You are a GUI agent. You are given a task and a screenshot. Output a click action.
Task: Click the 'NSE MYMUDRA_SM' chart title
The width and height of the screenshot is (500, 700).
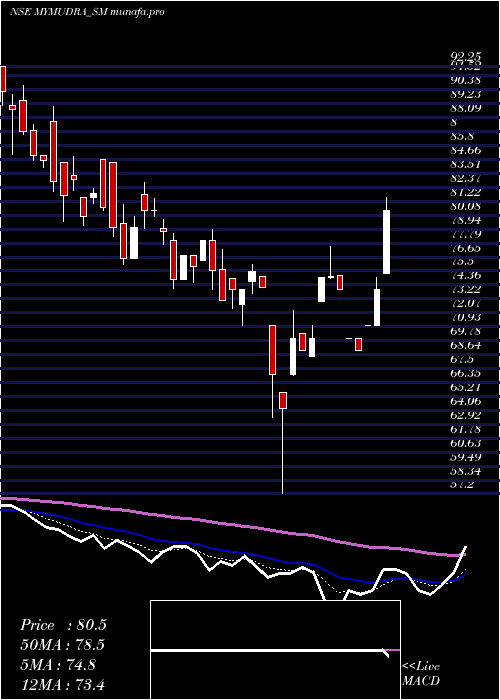point(58,12)
